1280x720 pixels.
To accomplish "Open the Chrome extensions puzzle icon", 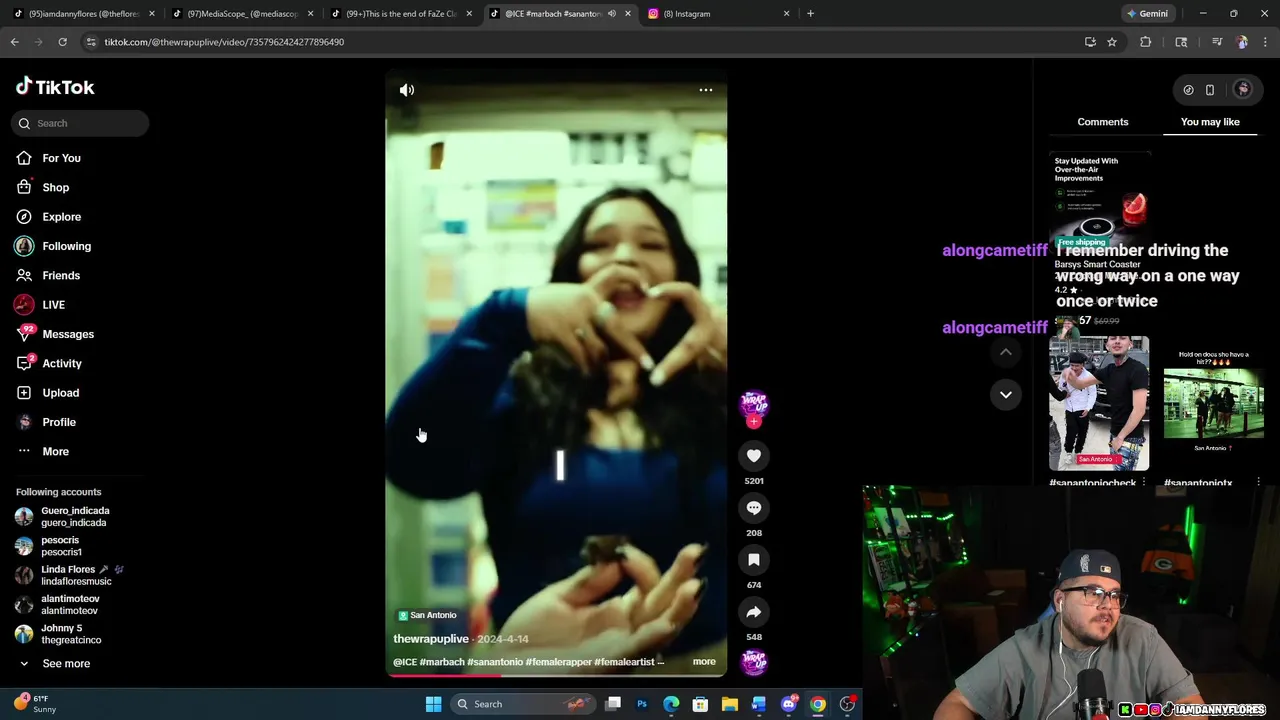I will [1146, 42].
